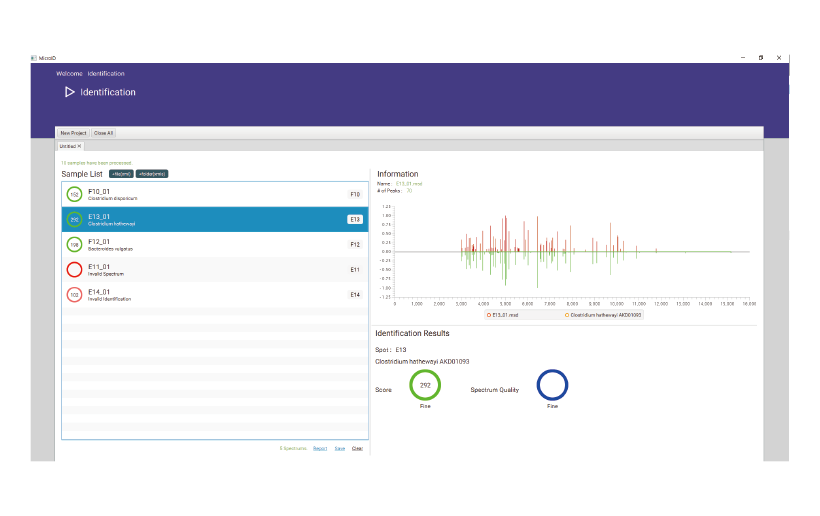
Task: Open the Welcome breadcrumb item
Action: (69, 74)
